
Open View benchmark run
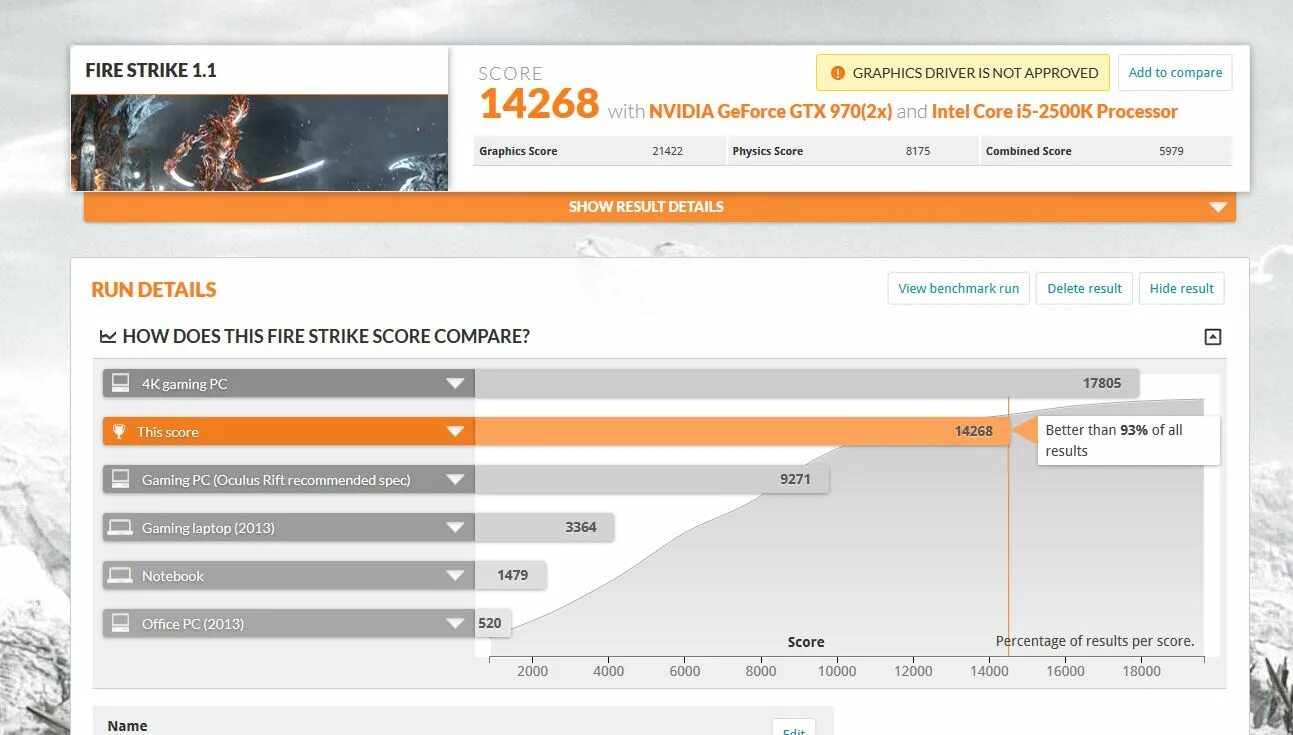click(x=958, y=289)
